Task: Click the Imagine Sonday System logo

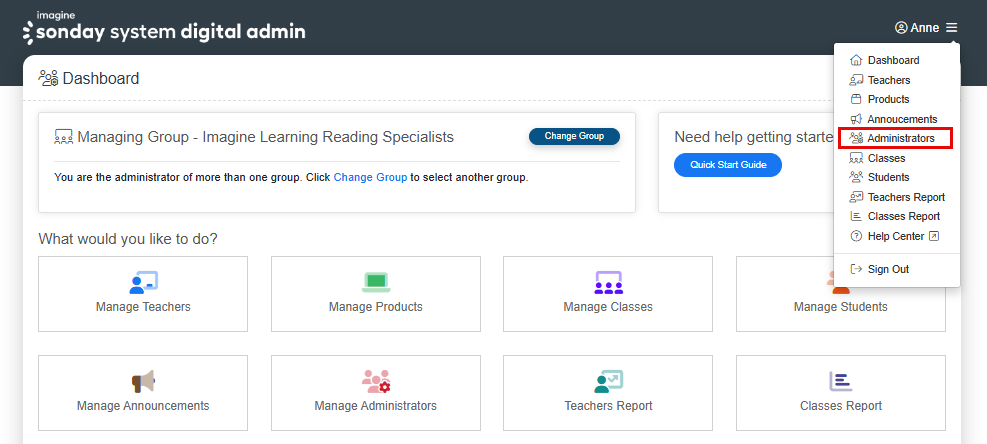Action: click(x=164, y=28)
